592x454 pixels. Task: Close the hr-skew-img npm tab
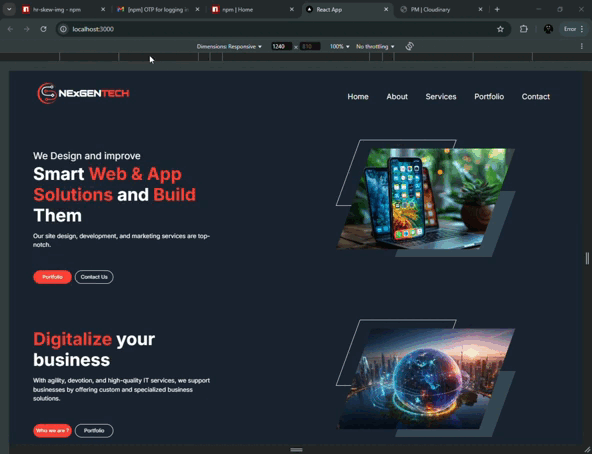click(x=103, y=9)
